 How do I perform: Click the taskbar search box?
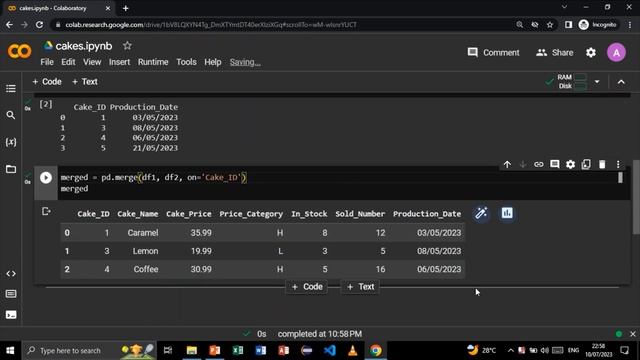pyautogui.click(x=89, y=350)
